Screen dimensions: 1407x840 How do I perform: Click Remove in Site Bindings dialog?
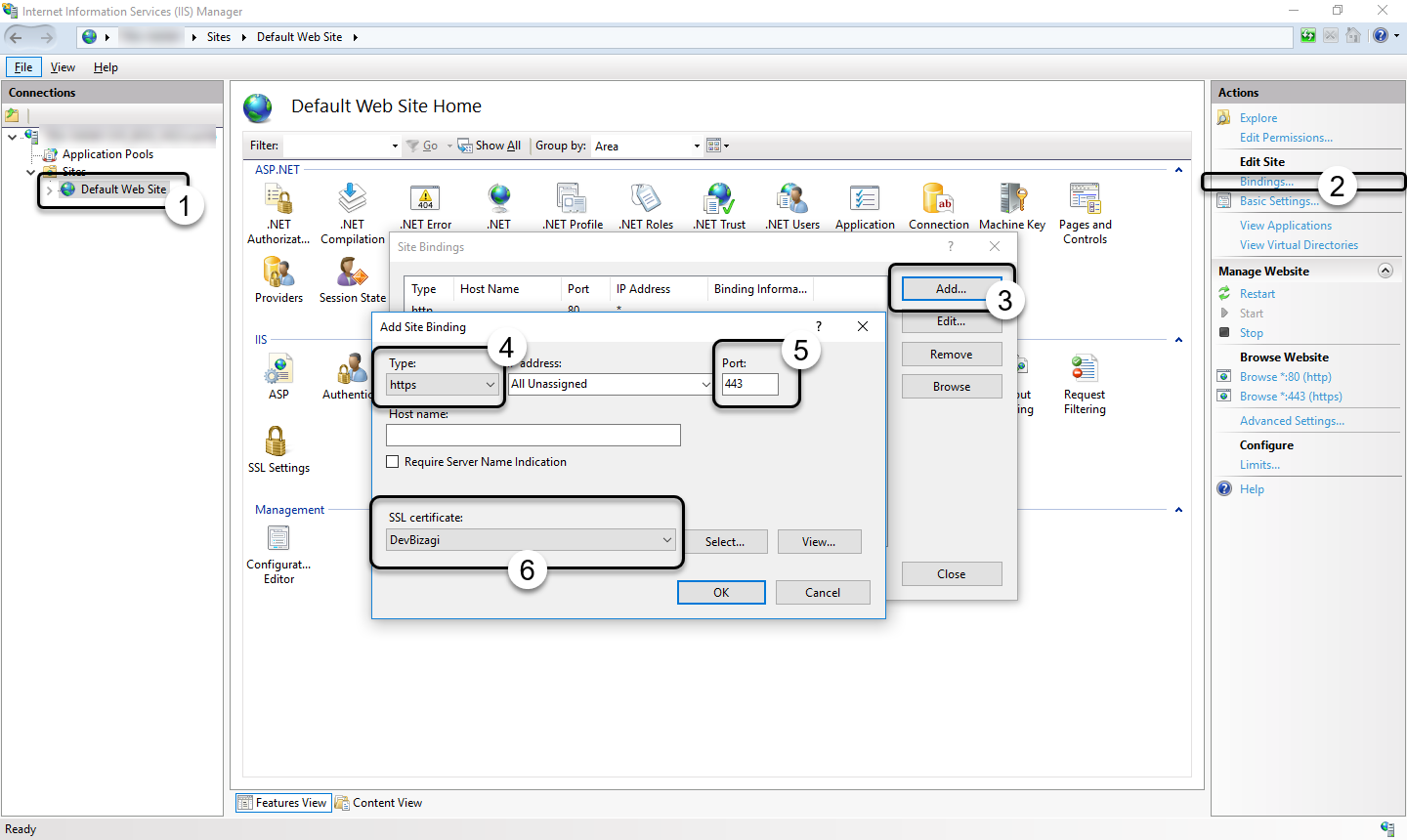tap(952, 355)
